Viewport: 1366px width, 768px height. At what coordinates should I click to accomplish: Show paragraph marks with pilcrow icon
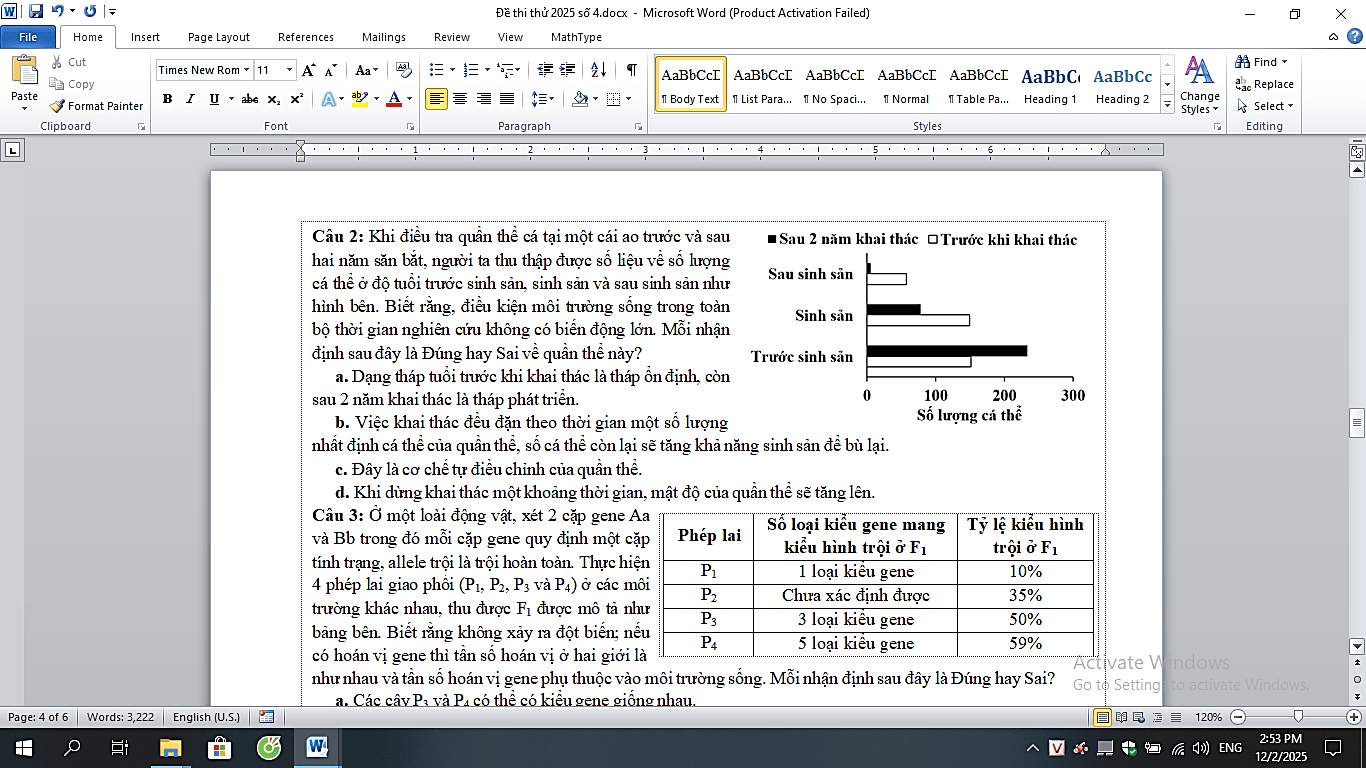pos(631,70)
